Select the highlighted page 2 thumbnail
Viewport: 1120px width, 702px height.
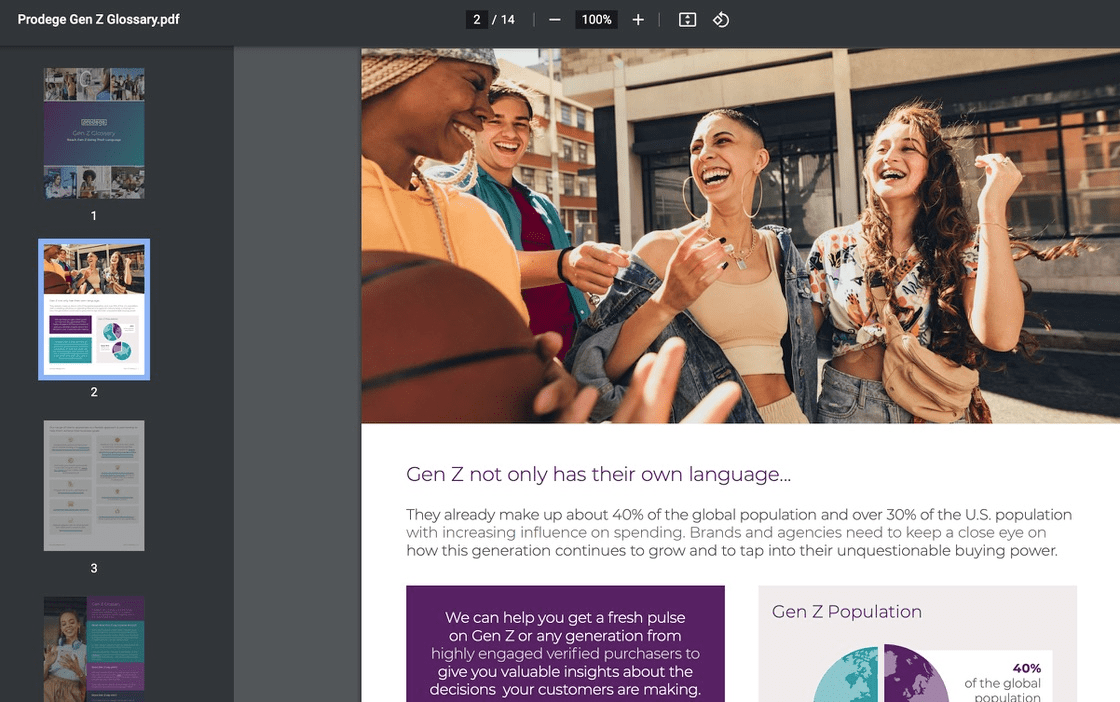pyautogui.click(x=94, y=309)
